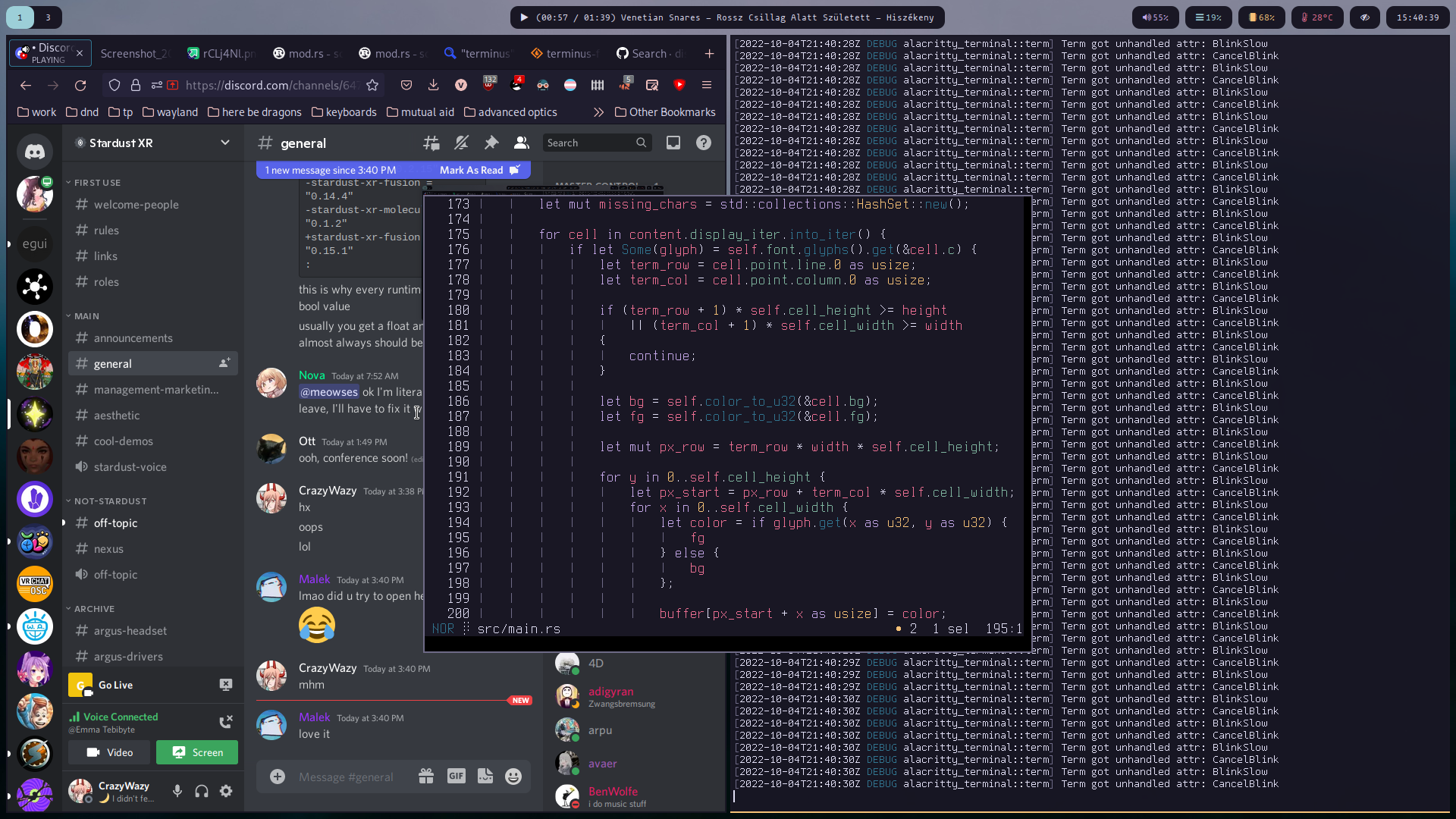The image size is (1456, 819).
Task: Toggle deafen with the headphones icon
Action: pyautogui.click(x=202, y=791)
